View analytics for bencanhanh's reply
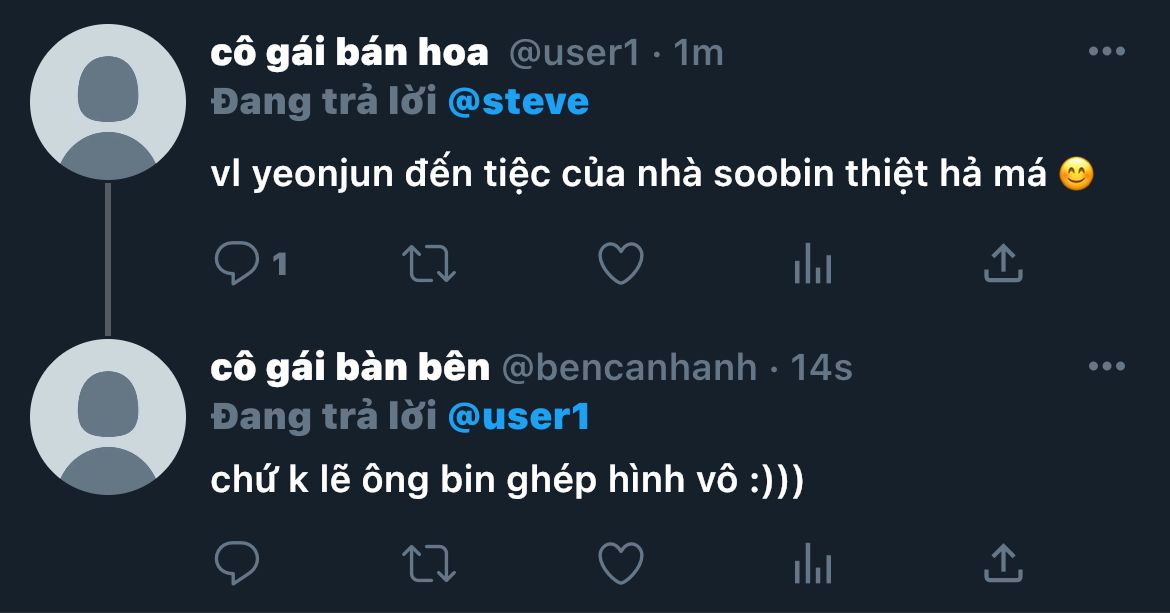Image resolution: width=1170 pixels, height=613 pixels. [812, 564]
